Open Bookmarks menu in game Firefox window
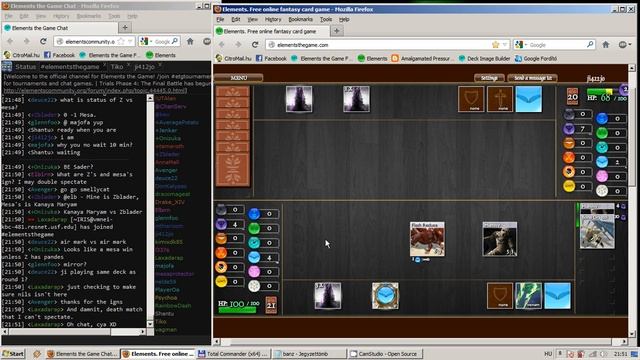Screen dimensions: 640x360 pyautogui.click(x=300, y=19)
